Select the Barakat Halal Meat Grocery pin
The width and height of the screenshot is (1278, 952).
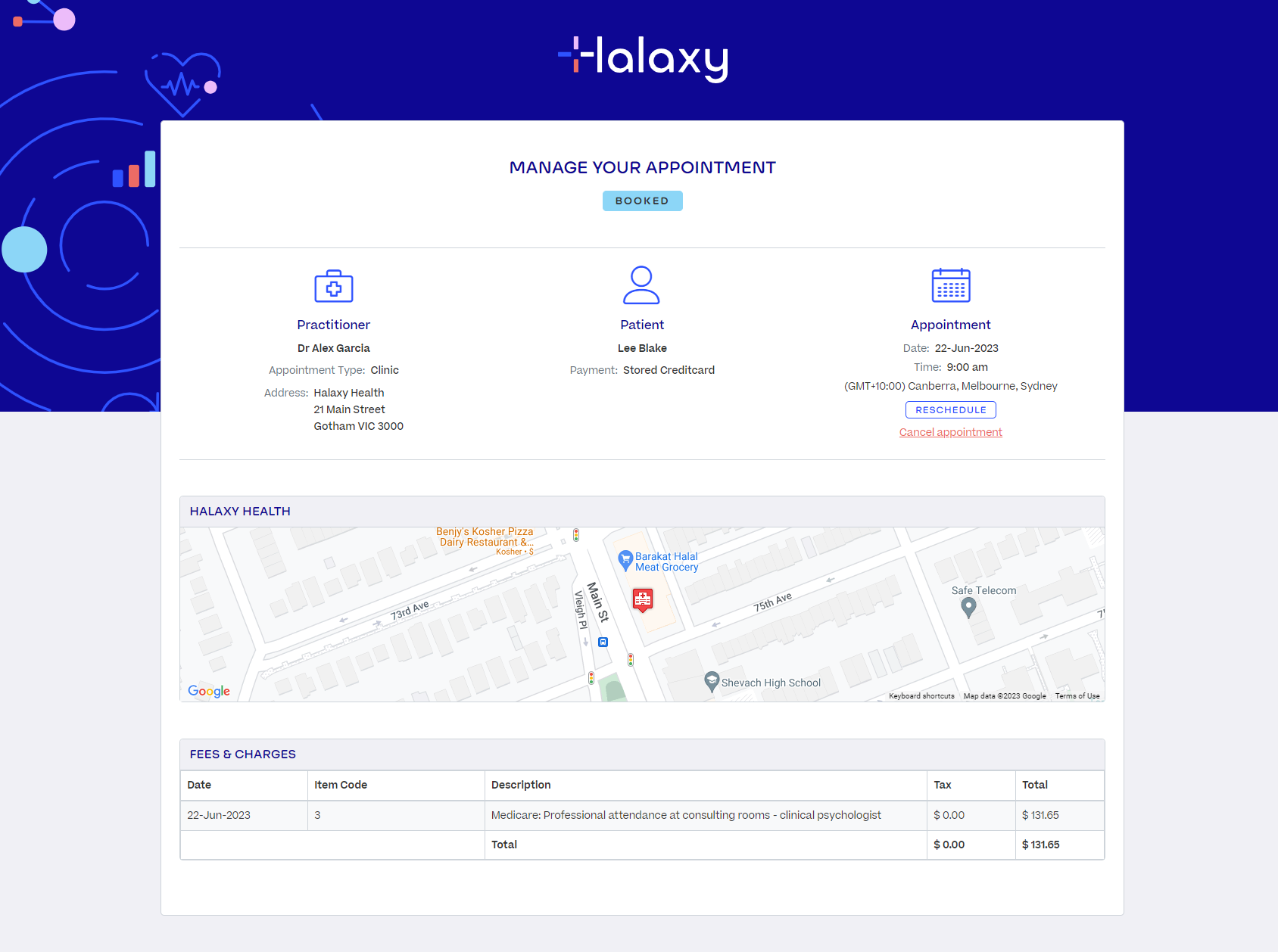625,560
